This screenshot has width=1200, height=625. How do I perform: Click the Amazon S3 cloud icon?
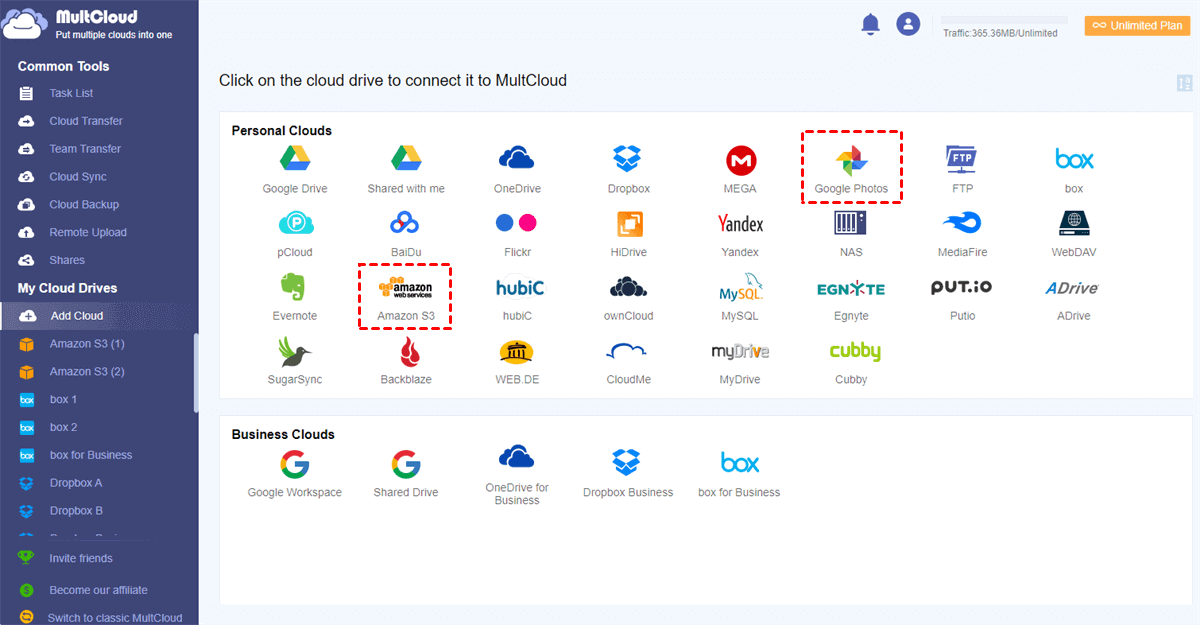pos(406,296)
